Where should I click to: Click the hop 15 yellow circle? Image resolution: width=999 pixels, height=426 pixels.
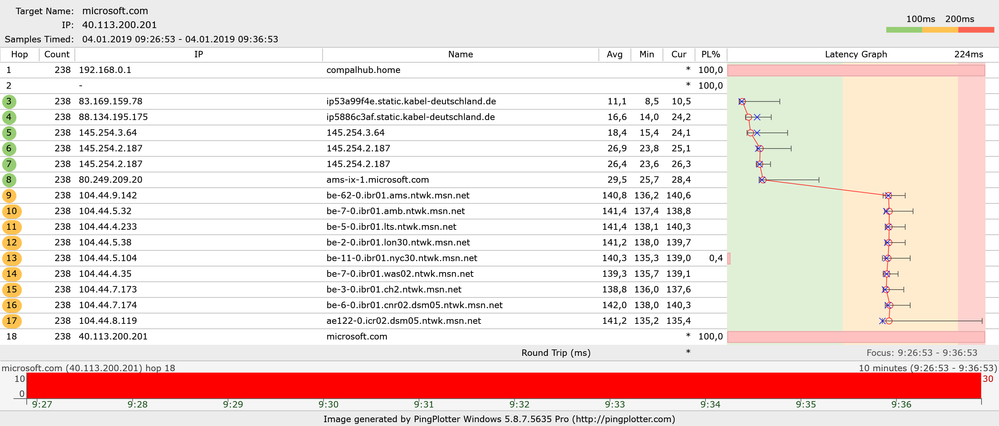(12, 289)
